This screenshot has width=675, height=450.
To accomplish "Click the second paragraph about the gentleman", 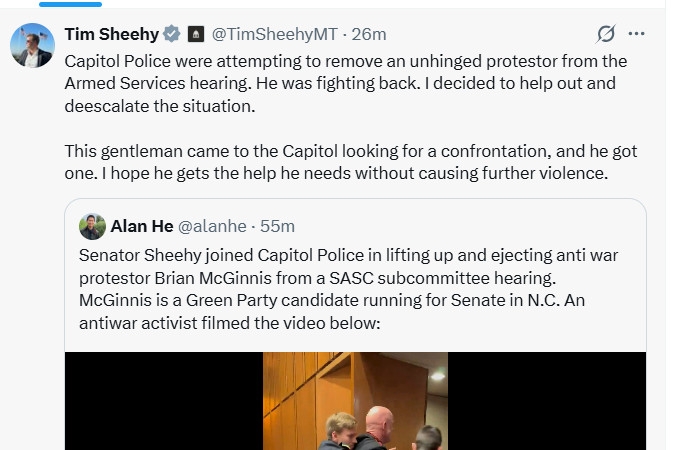I will [x=350, y=160].
